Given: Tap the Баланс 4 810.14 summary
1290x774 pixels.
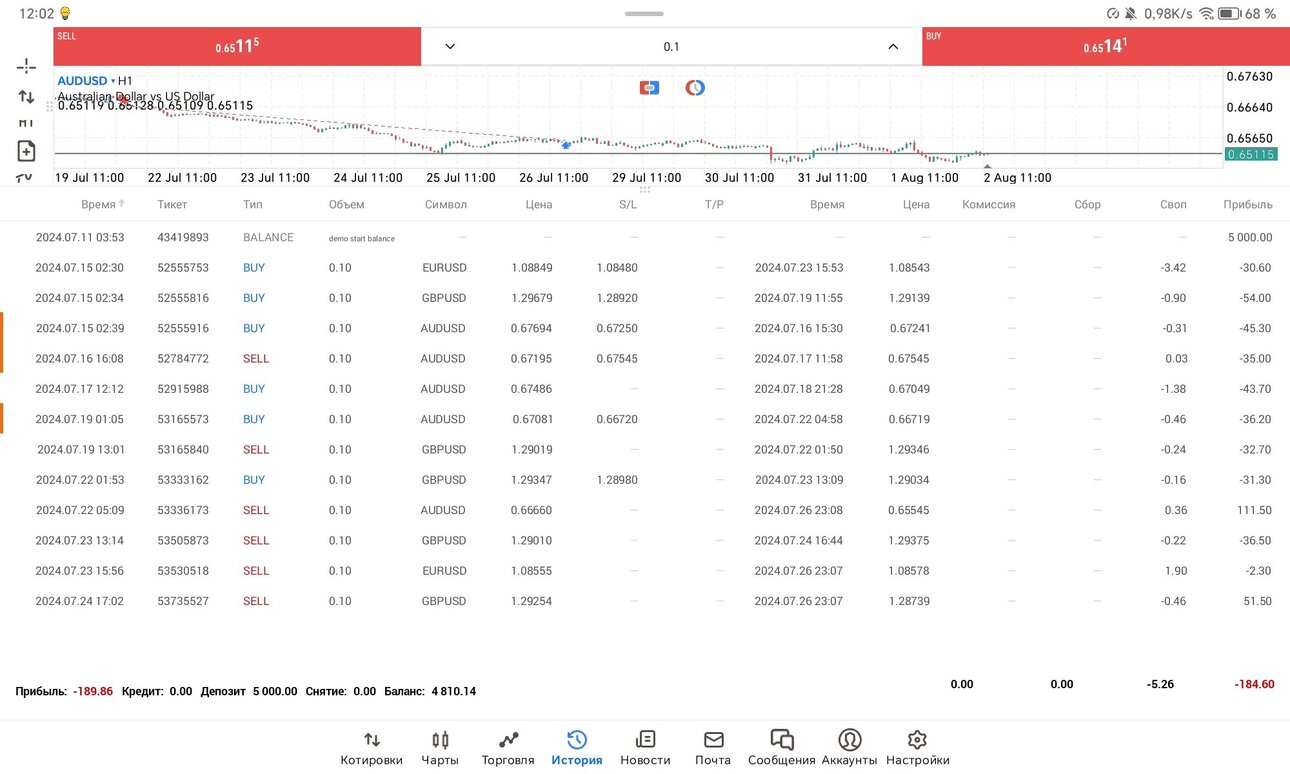Looking at the screenshot, I should coord(428,691).
